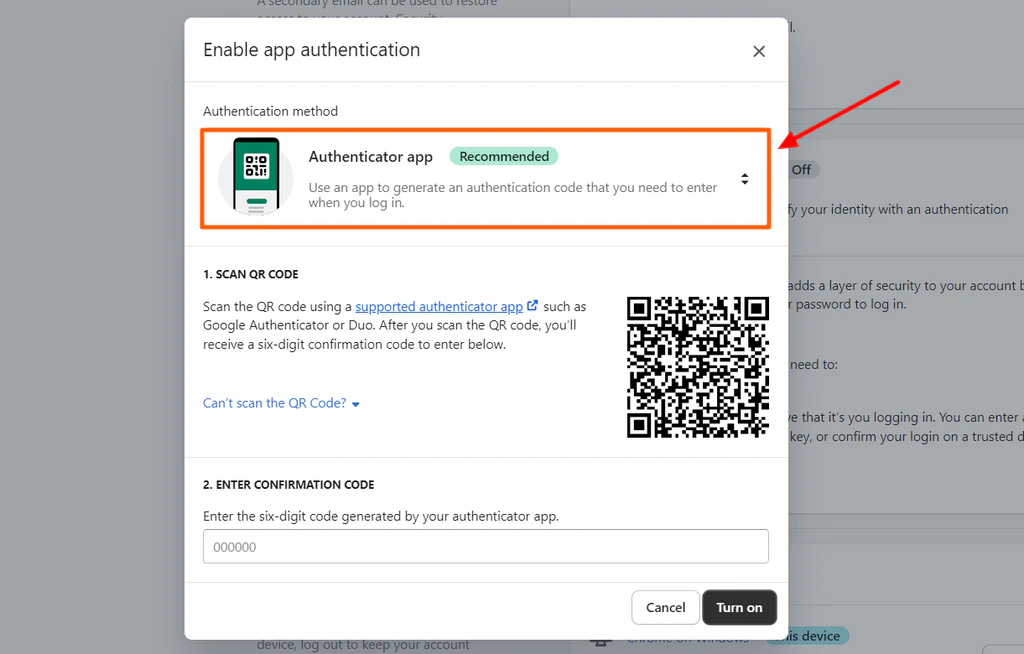Click the Enable app authentication title
The width and height of the screenshot is (1024, 654).
tap(312, 50)
